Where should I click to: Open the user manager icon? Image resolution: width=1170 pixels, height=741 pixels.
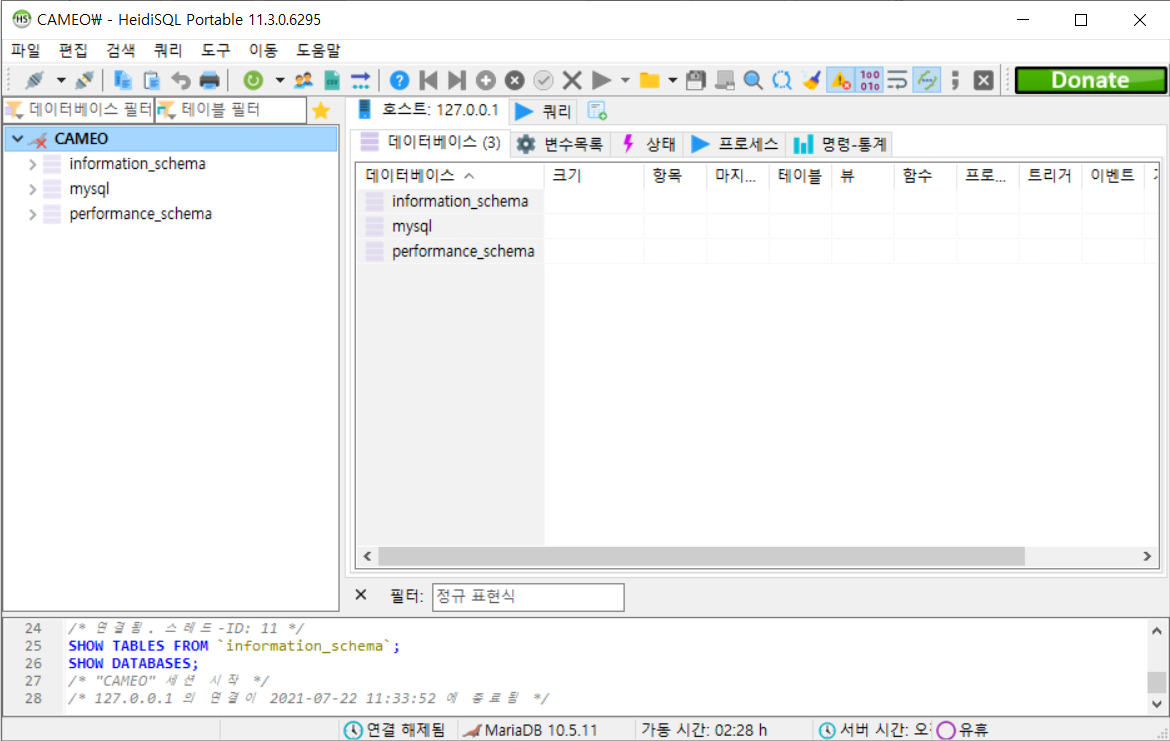(303, 80)
